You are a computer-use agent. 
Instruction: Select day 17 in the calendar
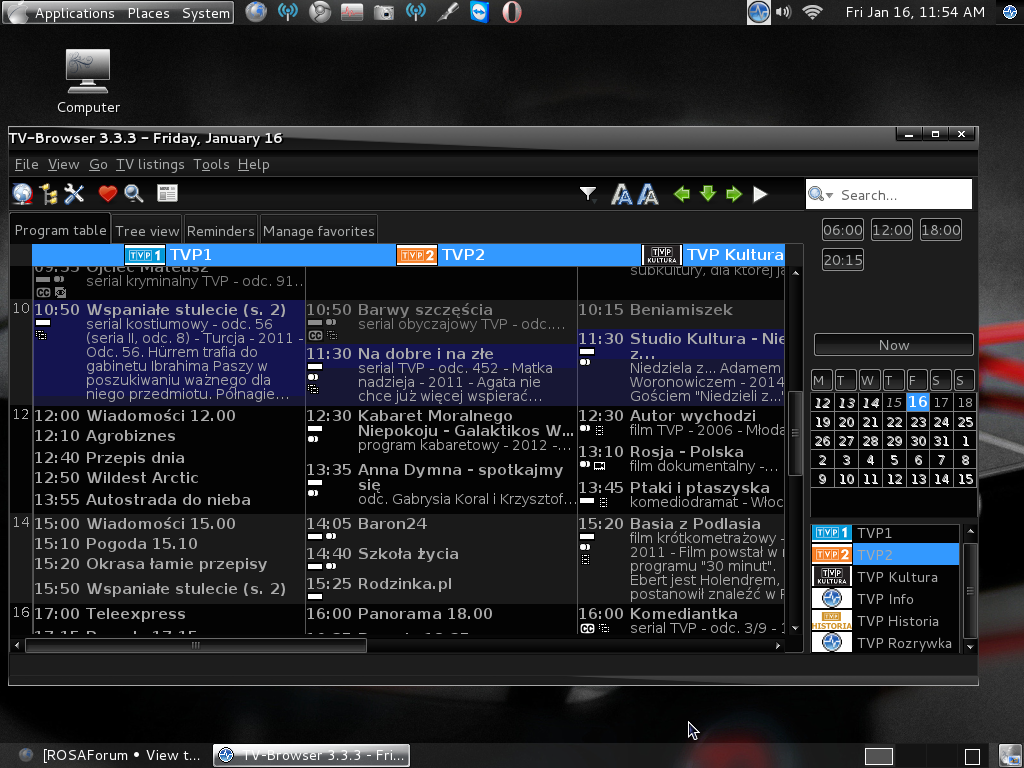(x=941, y=402)
